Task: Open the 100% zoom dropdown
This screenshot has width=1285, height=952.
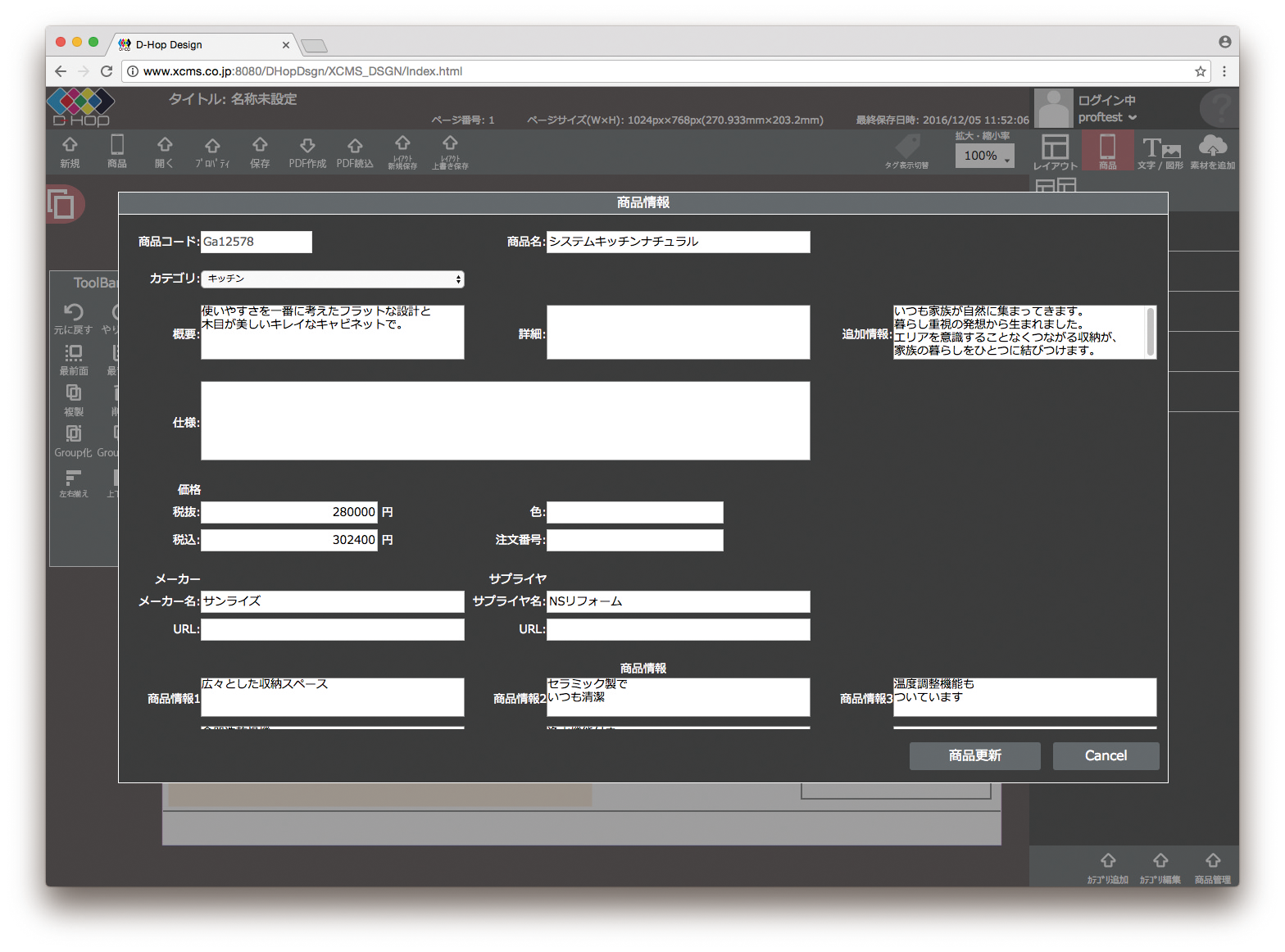Action: tap(984, 156)
